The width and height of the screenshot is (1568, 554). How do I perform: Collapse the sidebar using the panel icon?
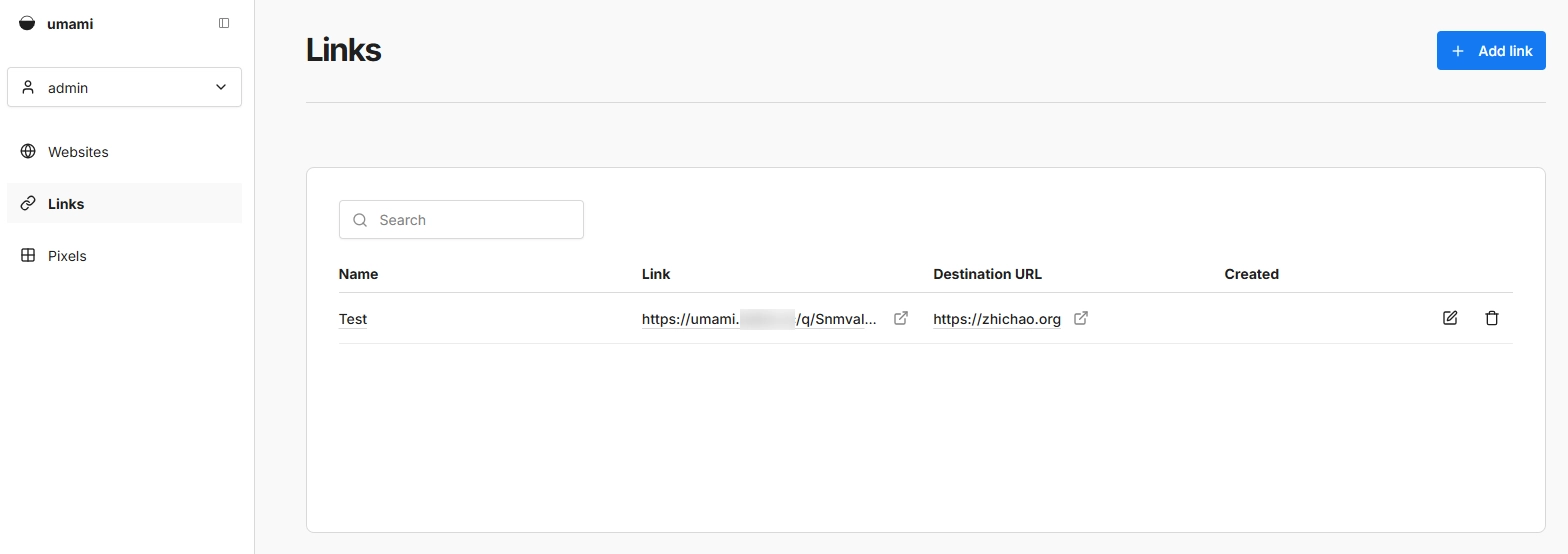[x=224, y=23]
